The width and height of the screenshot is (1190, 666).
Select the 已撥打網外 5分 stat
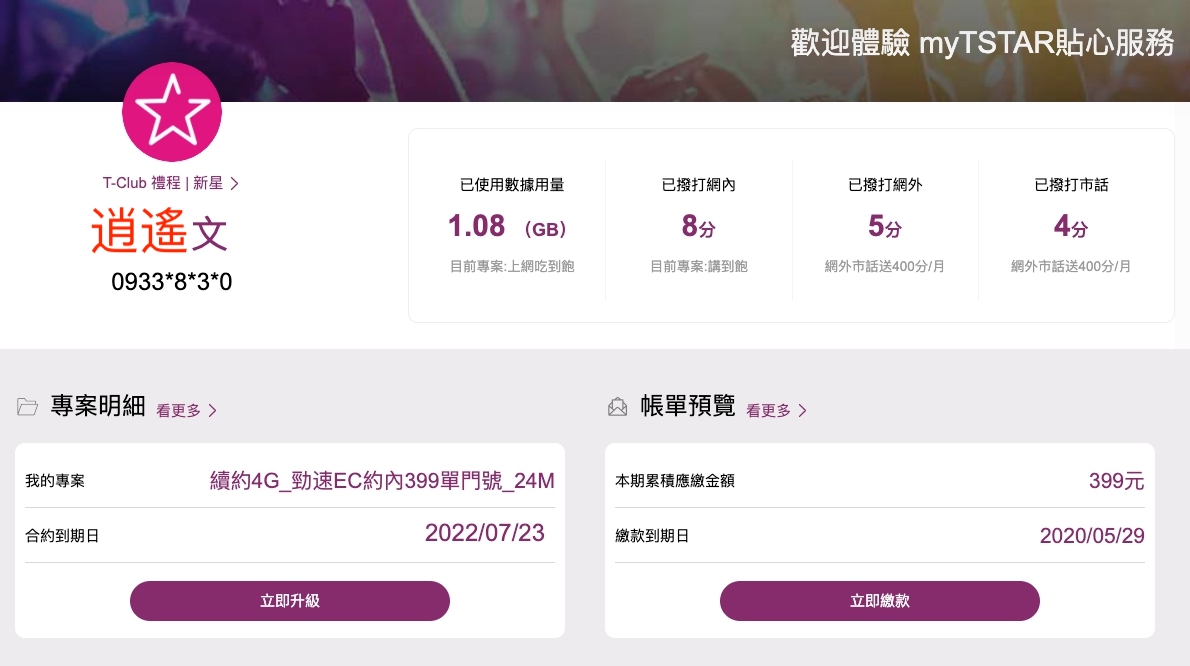(x=885, y=226)
